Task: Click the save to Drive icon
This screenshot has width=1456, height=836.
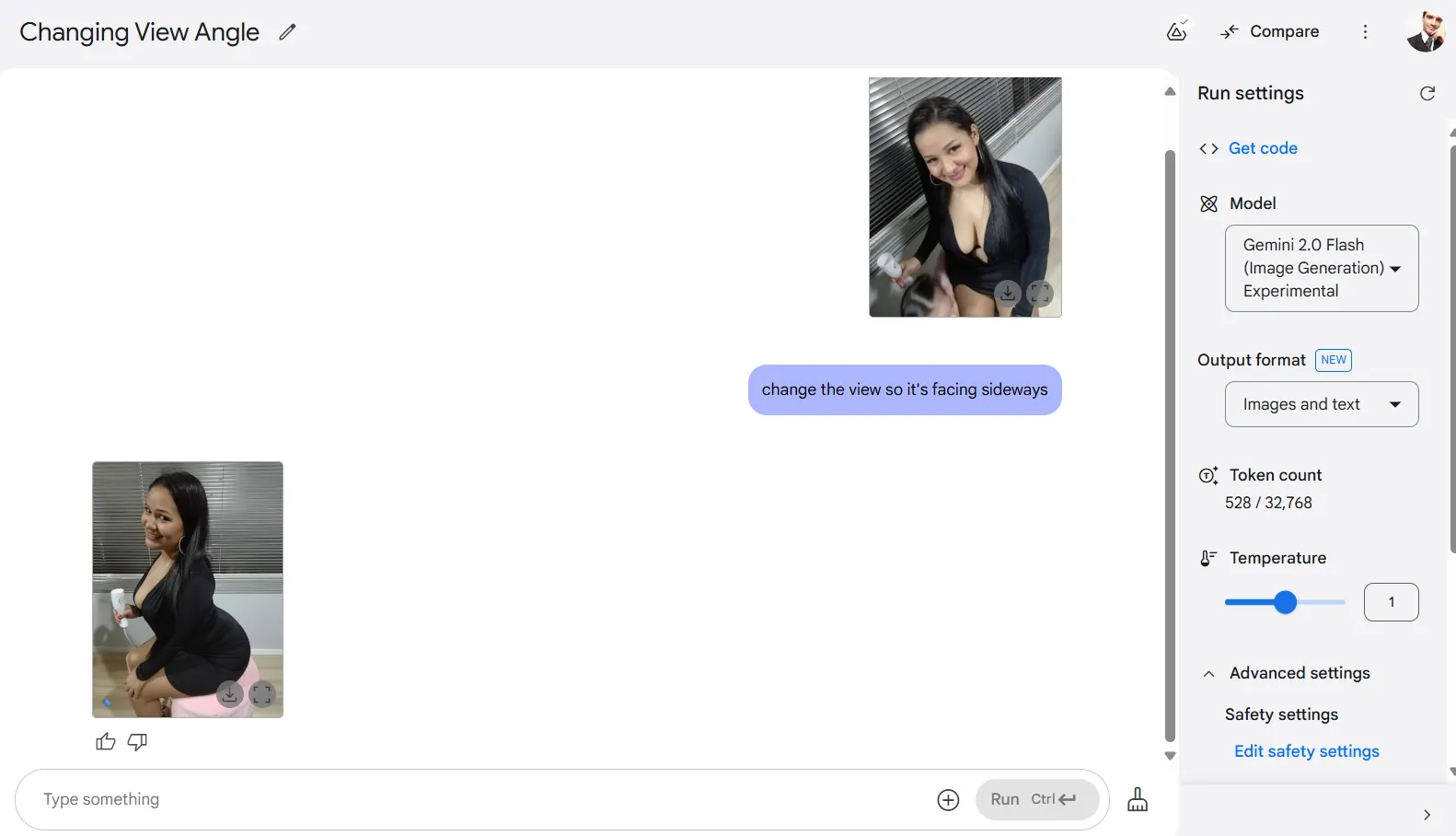Action: coord(1176,32)
